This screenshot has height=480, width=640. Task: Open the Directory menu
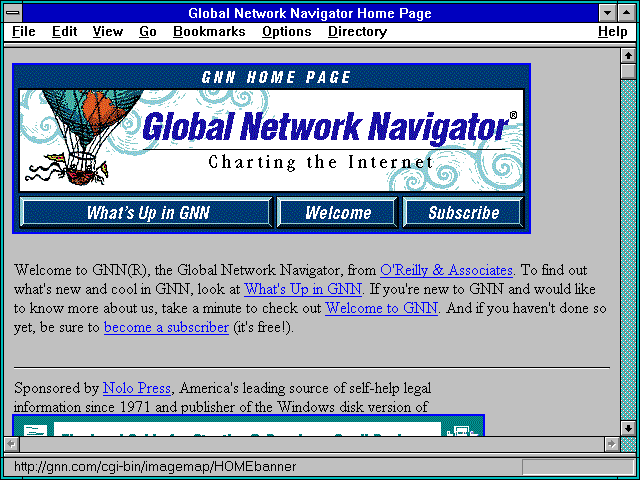click(358, 32)
